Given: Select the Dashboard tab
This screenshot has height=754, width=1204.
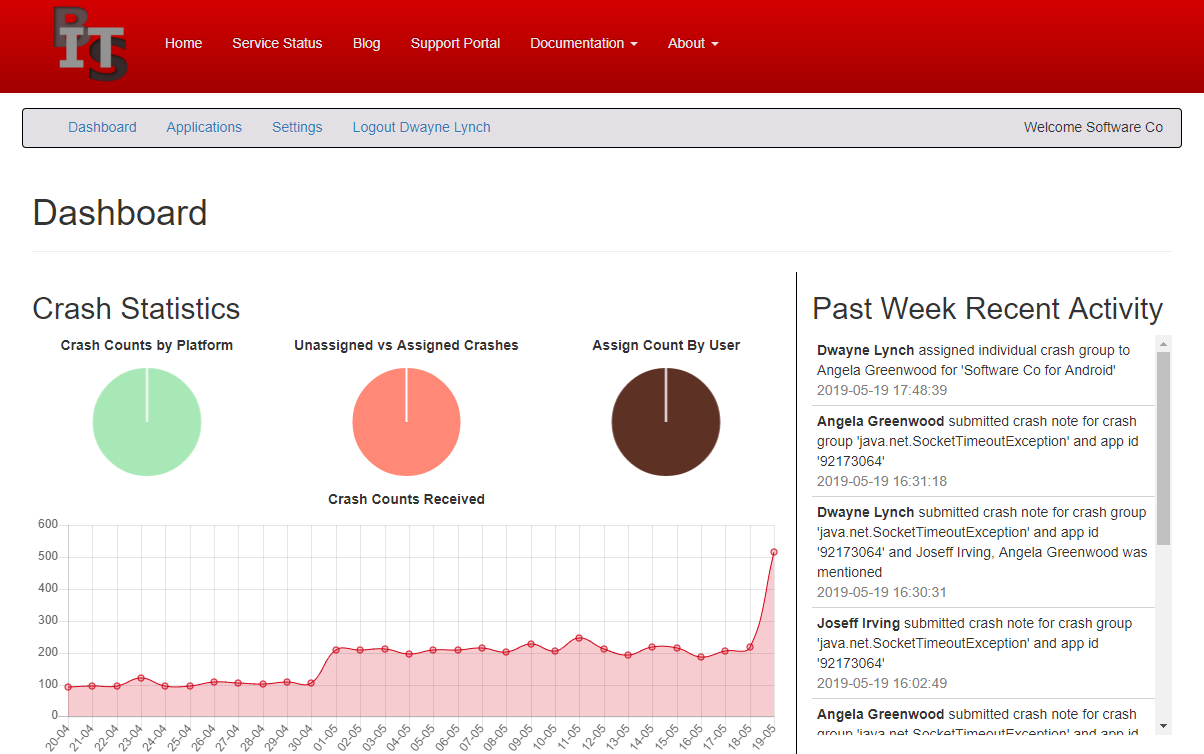Looking at the screenshot, I should (102, 127).
